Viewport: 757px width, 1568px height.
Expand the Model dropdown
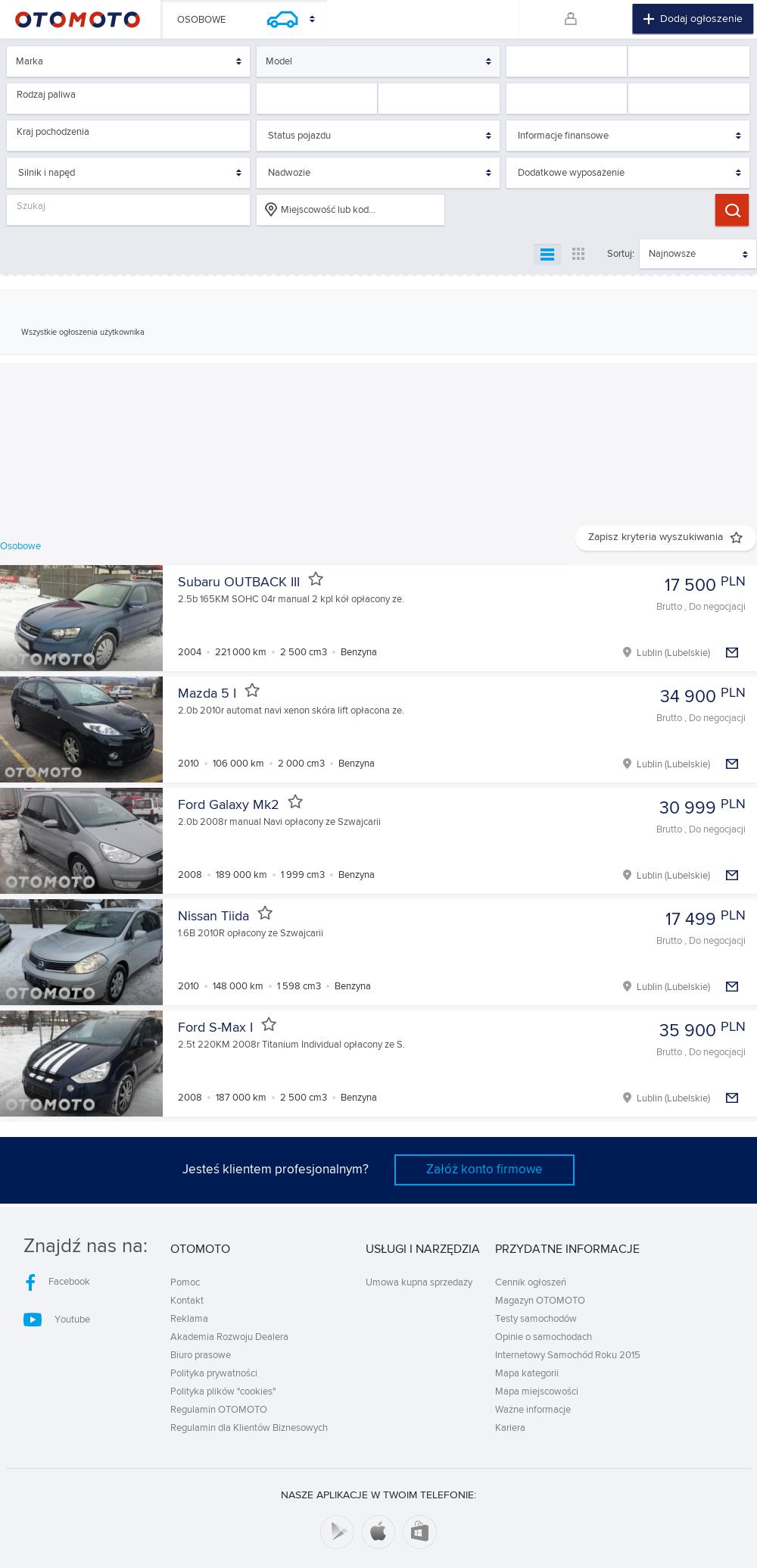378,61
